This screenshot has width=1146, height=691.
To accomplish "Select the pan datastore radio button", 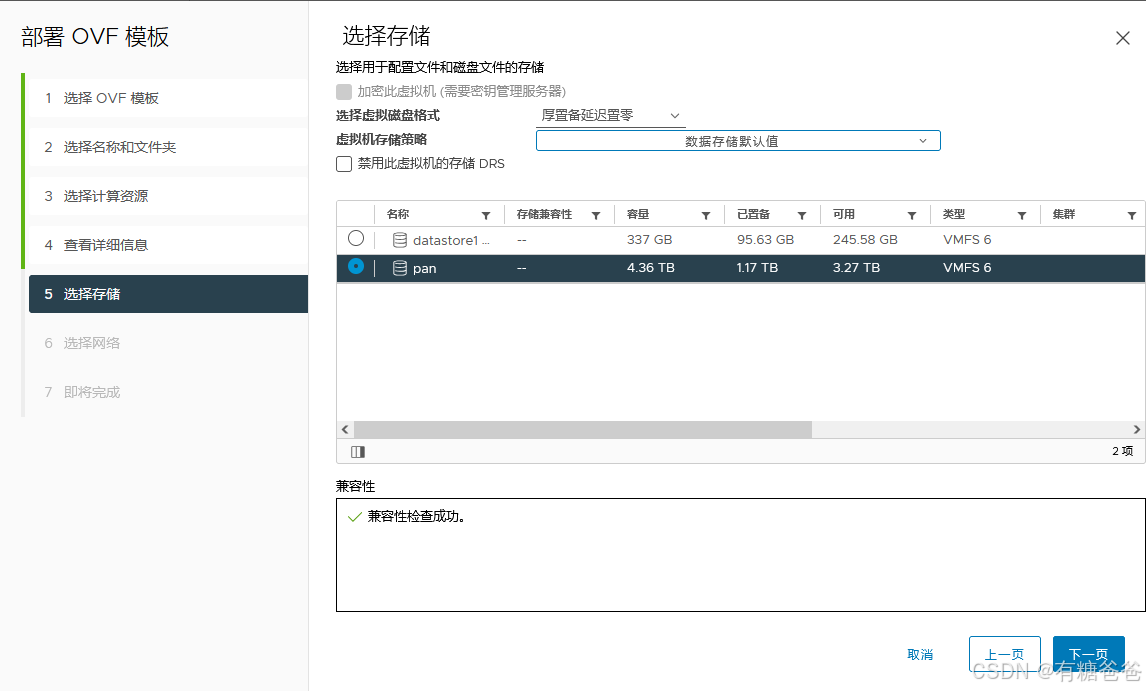I will pos(356,266).
